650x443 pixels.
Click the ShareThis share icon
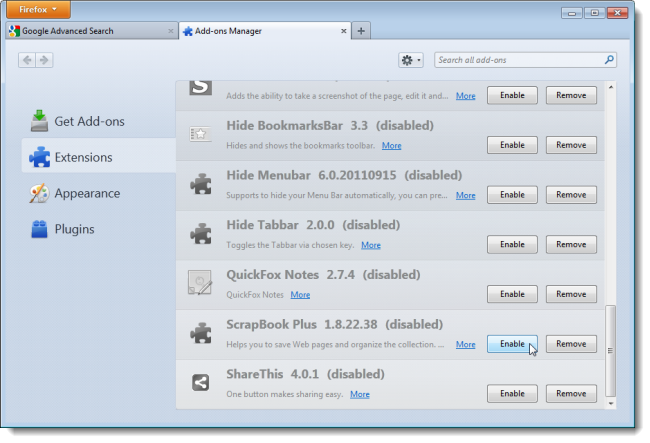point(201,382)
